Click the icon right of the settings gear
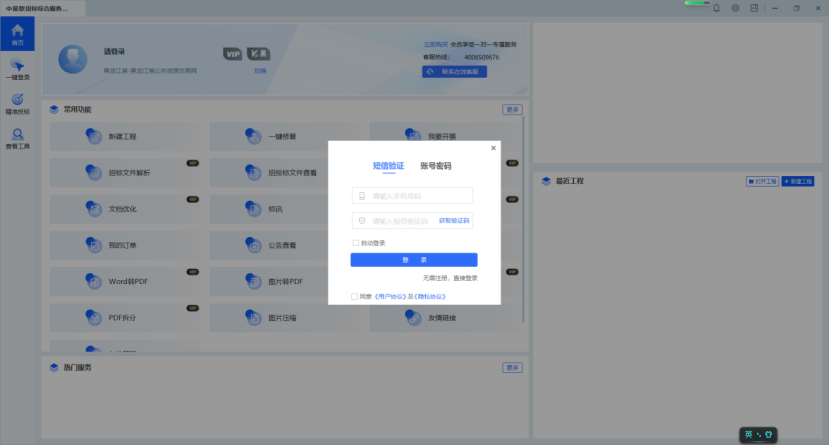This screenshot has width=830, height=446. [754, 8]
